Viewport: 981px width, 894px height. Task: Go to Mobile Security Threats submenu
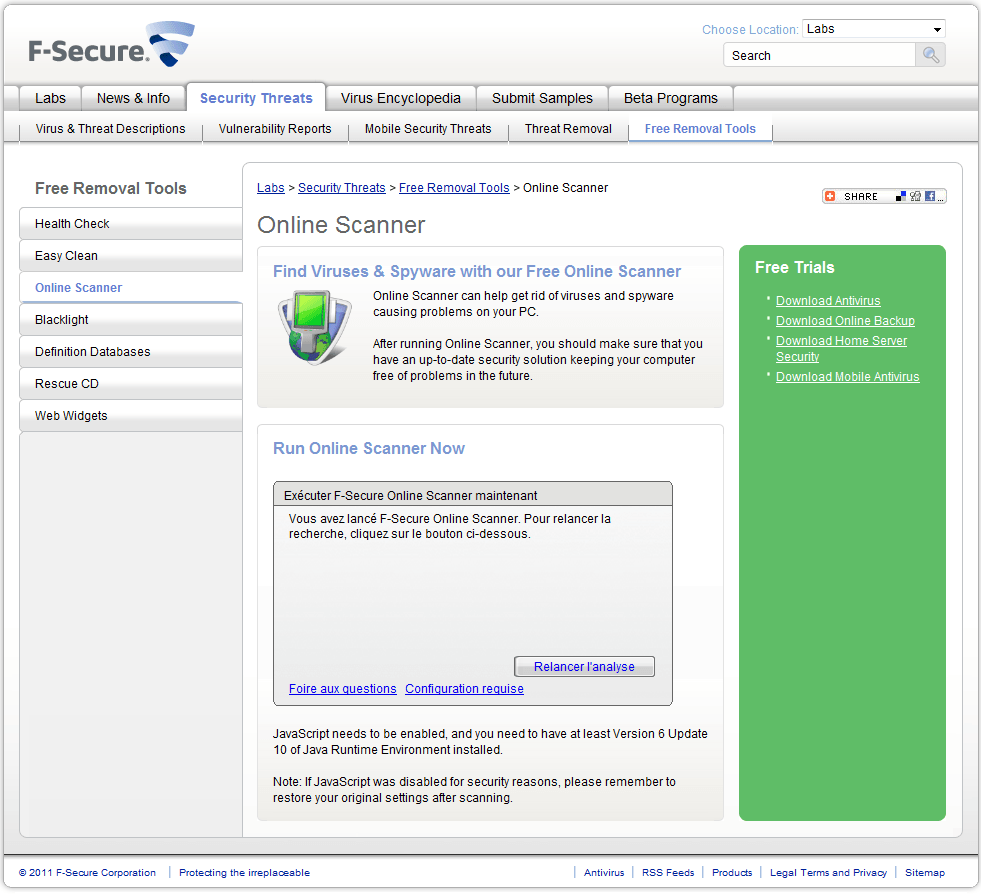point(428,129)
